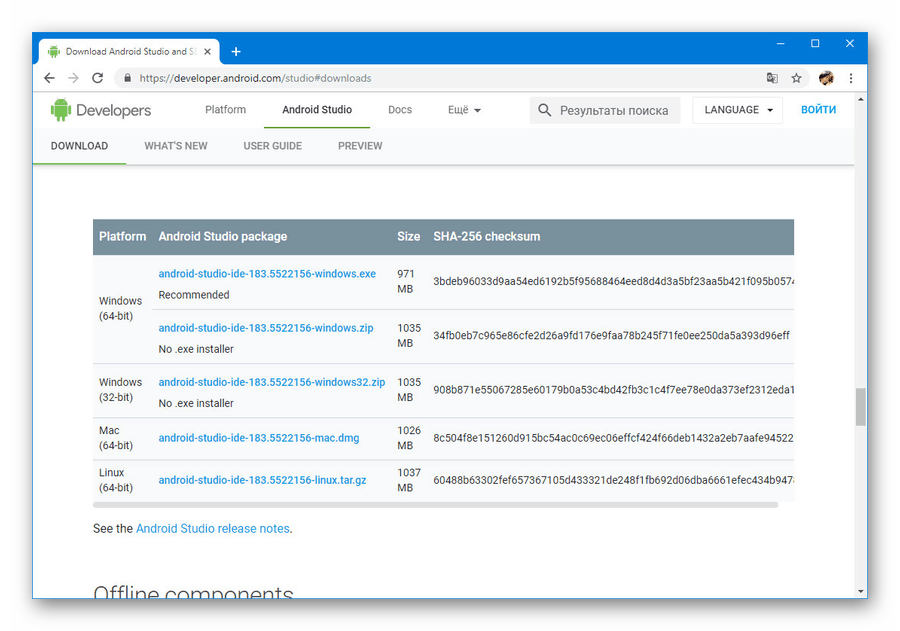Reload the page with the refresh icon
900x631 pixels.
(98, 78)
